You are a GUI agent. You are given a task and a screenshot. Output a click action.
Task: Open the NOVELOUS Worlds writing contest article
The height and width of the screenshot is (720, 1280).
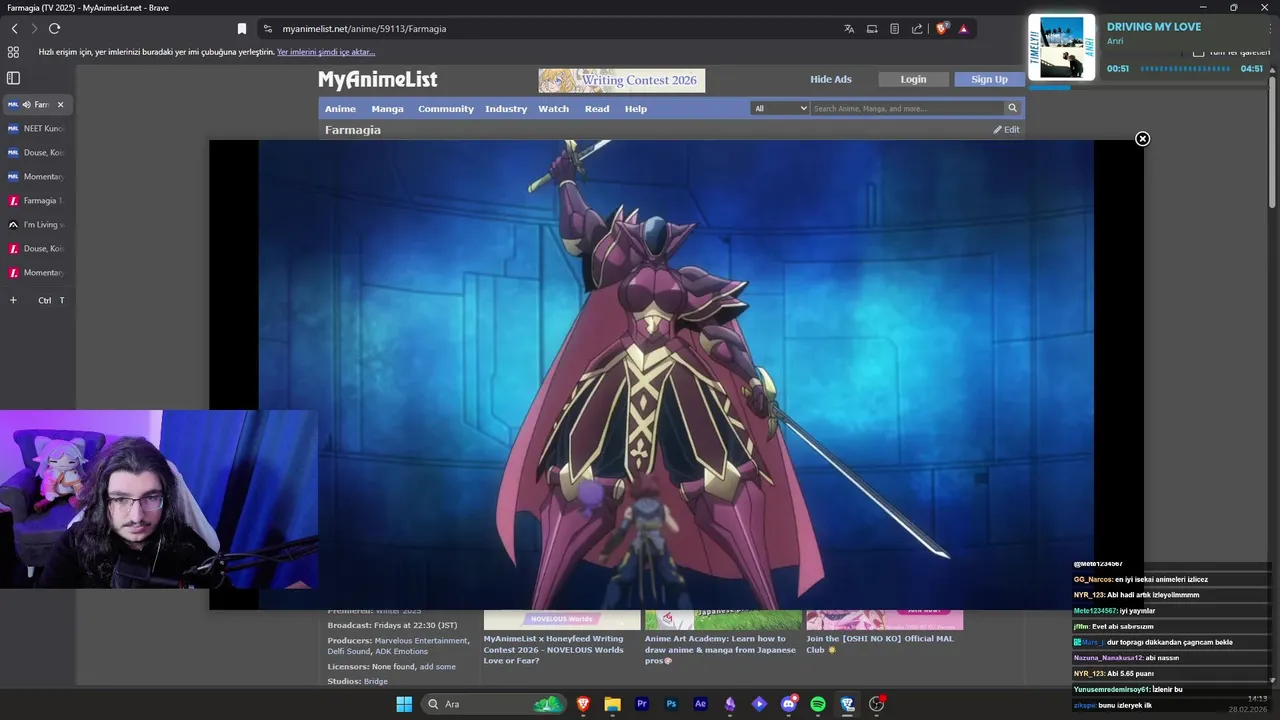tap(554, 649)
